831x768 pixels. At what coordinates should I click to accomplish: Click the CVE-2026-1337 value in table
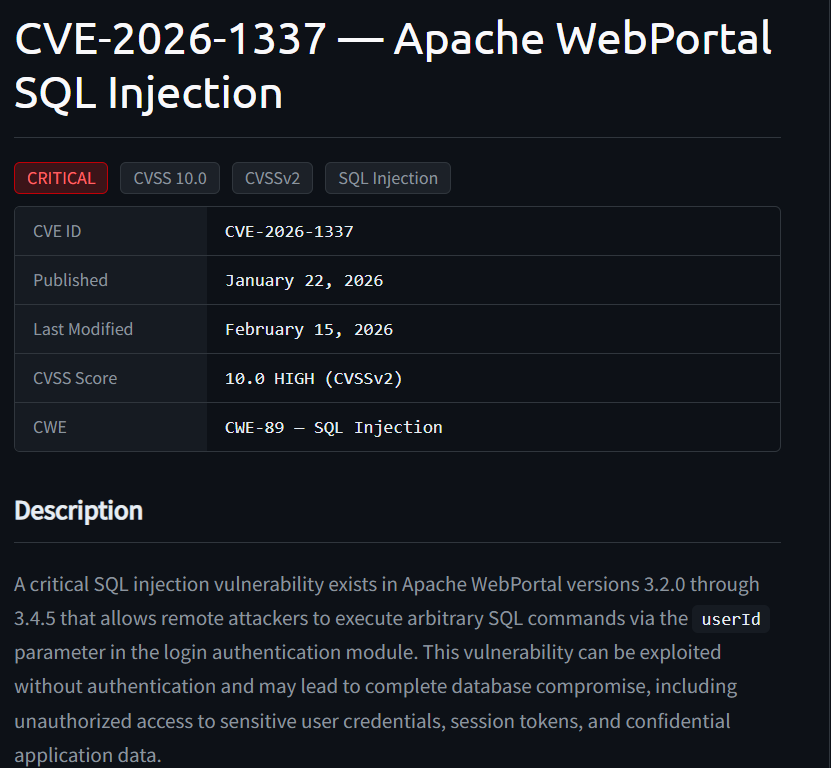289,232
